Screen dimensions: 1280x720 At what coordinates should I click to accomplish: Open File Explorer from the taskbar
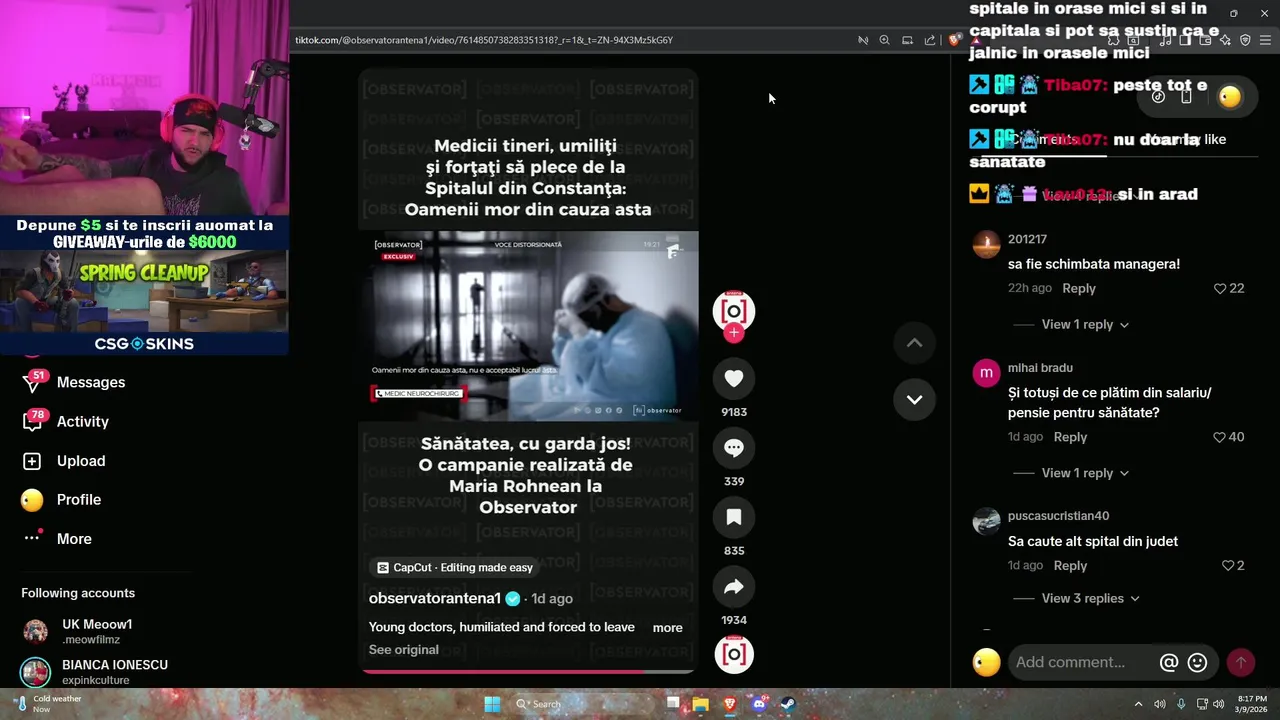701,704
